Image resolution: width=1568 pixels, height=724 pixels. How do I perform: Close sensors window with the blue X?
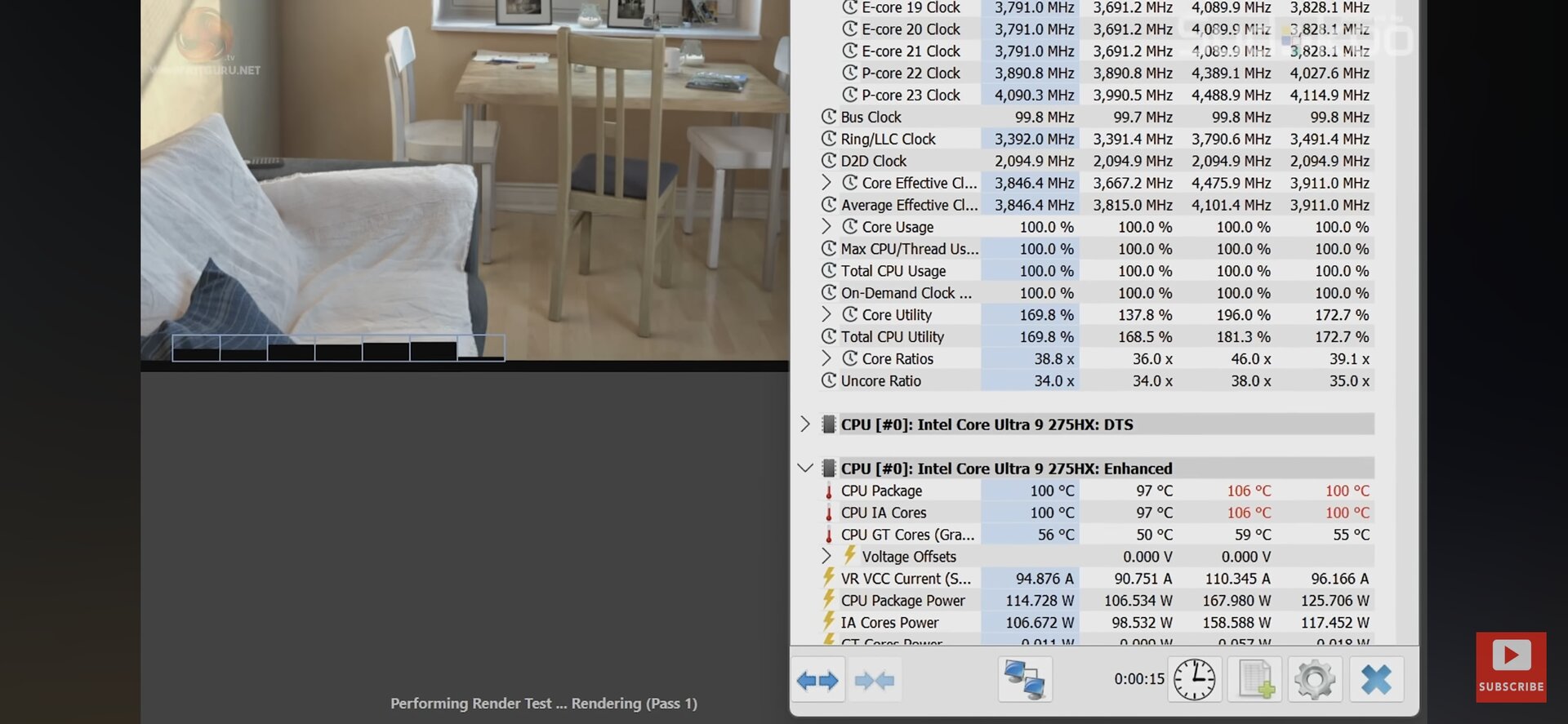click(x=1376, y=680)
